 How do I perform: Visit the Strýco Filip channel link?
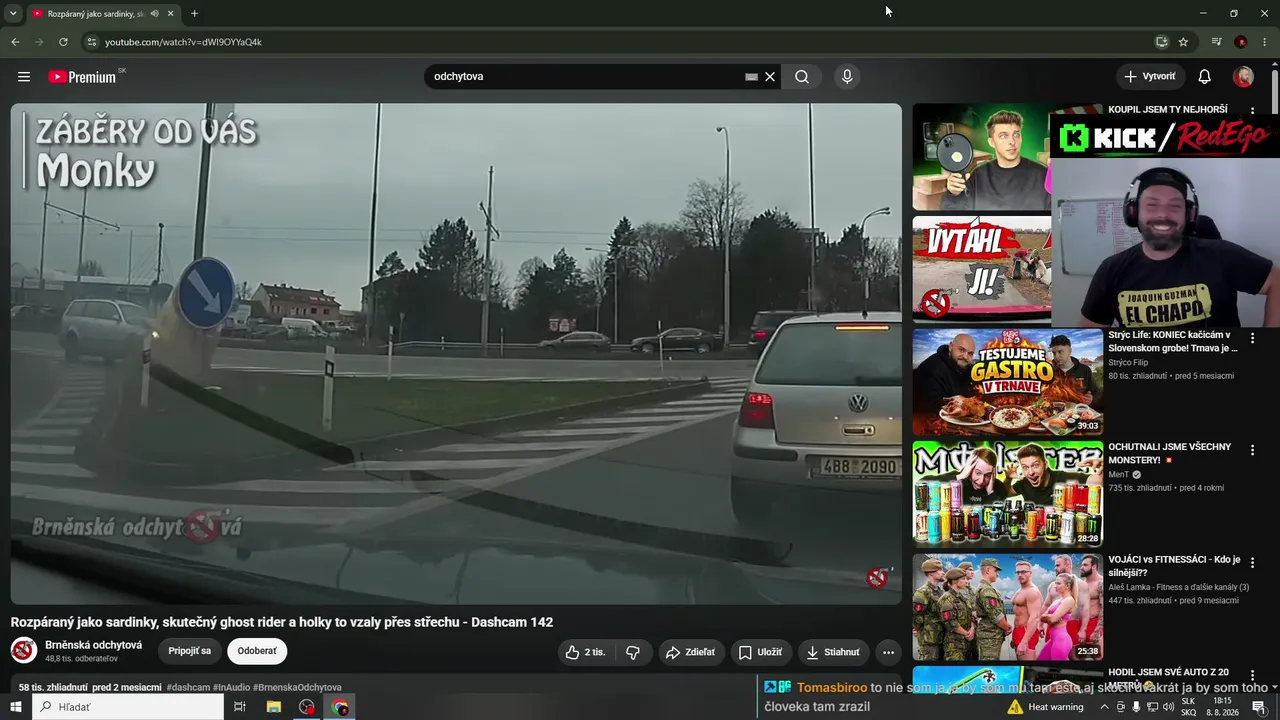click(1128, 362)
